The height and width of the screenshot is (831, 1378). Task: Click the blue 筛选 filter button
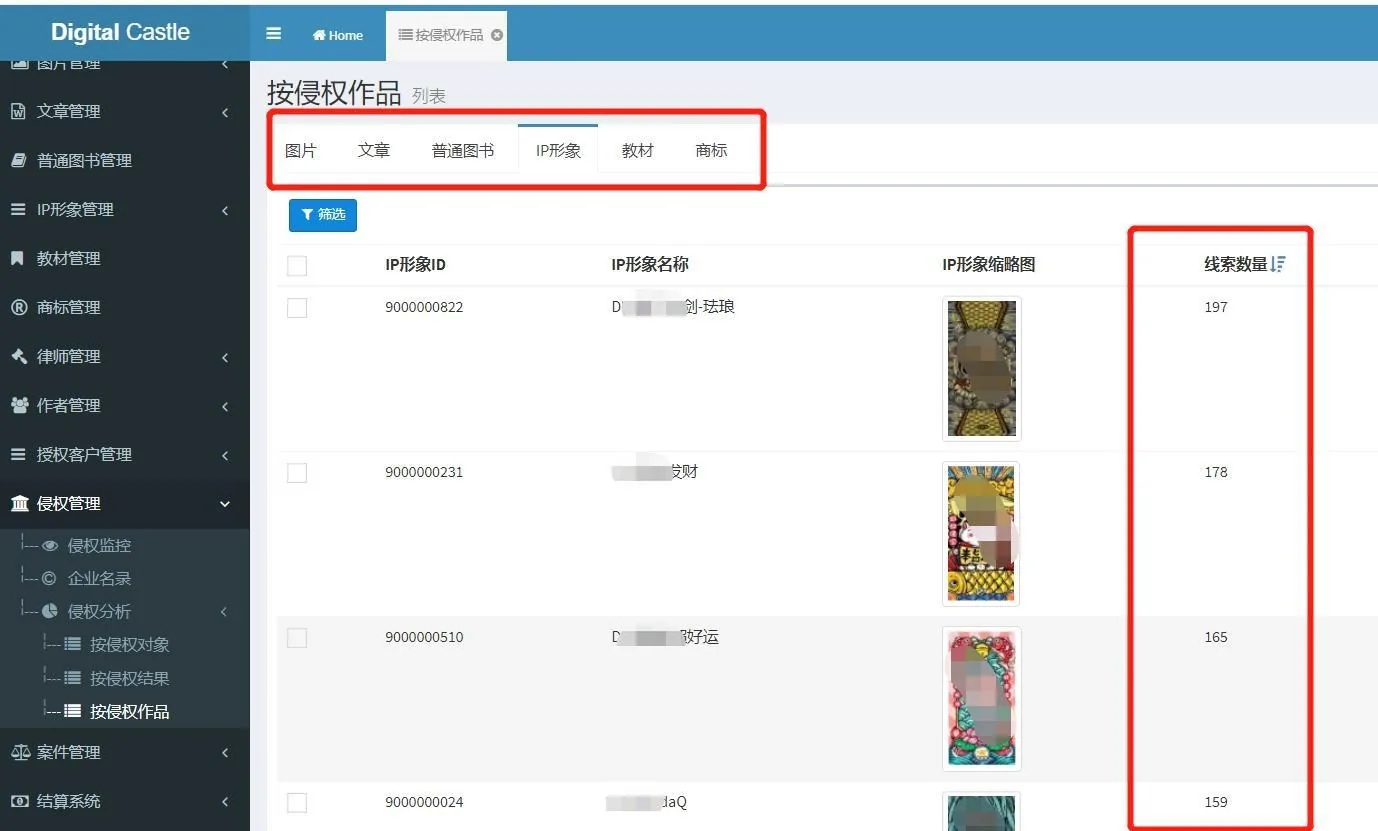(323, 215)
